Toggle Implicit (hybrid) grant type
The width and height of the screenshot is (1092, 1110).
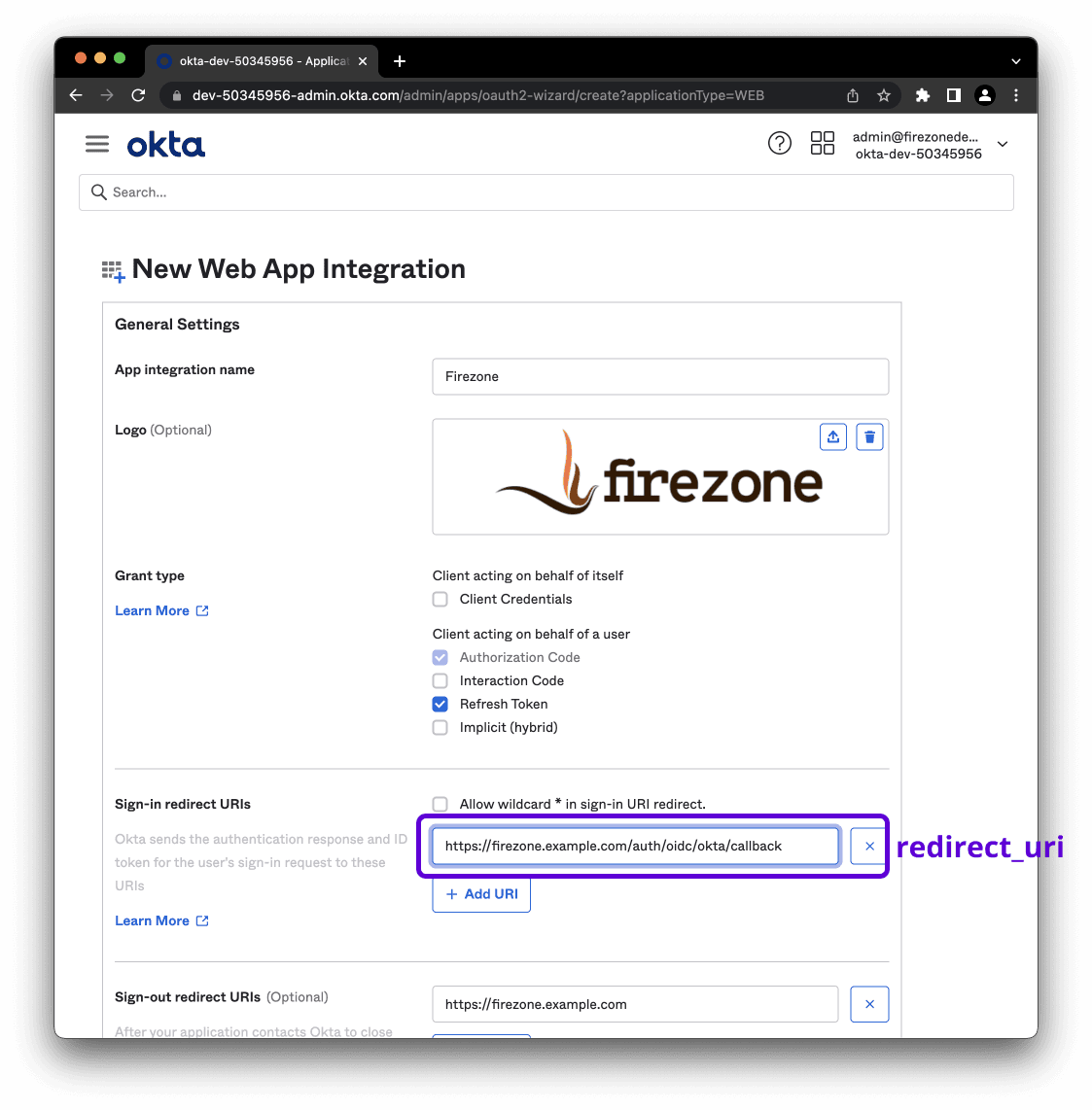click(440, 728)
